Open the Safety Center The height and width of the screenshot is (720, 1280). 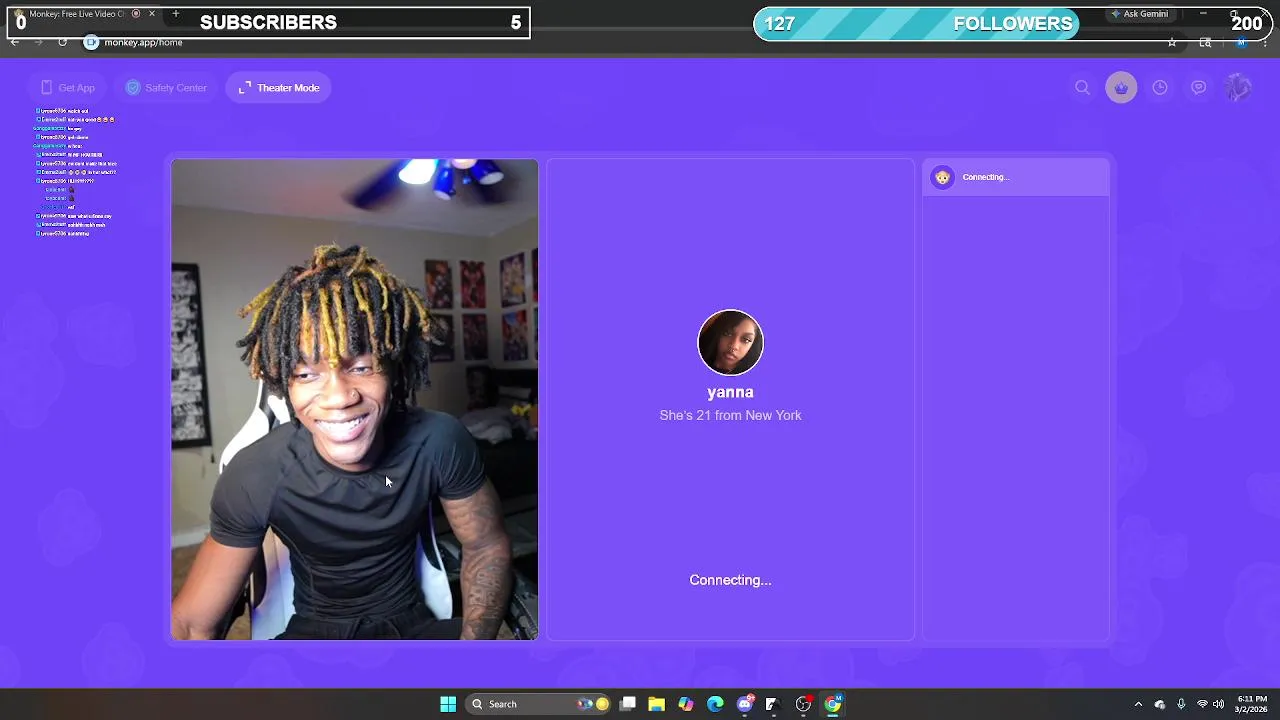click(166, 88)
